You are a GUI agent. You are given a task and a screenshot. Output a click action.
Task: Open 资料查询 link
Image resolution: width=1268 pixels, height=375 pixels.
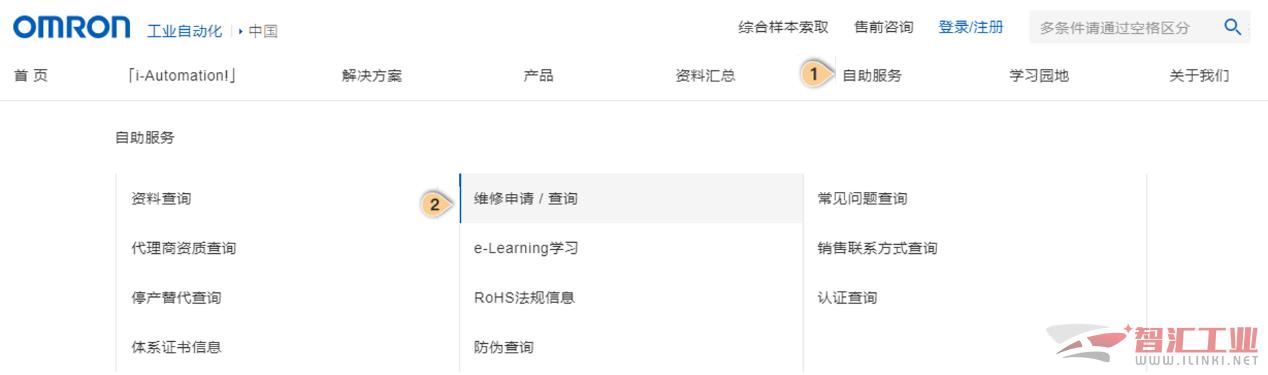click(x=161, y=199)
